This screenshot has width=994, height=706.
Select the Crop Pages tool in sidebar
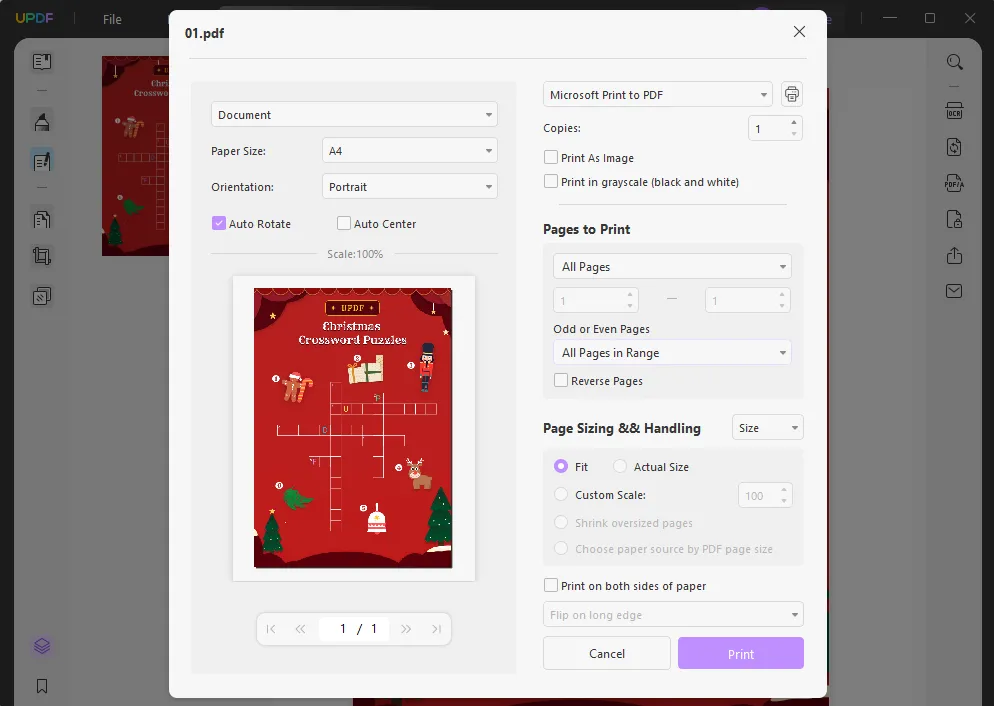pyautogui.click(x=42, y=256)
